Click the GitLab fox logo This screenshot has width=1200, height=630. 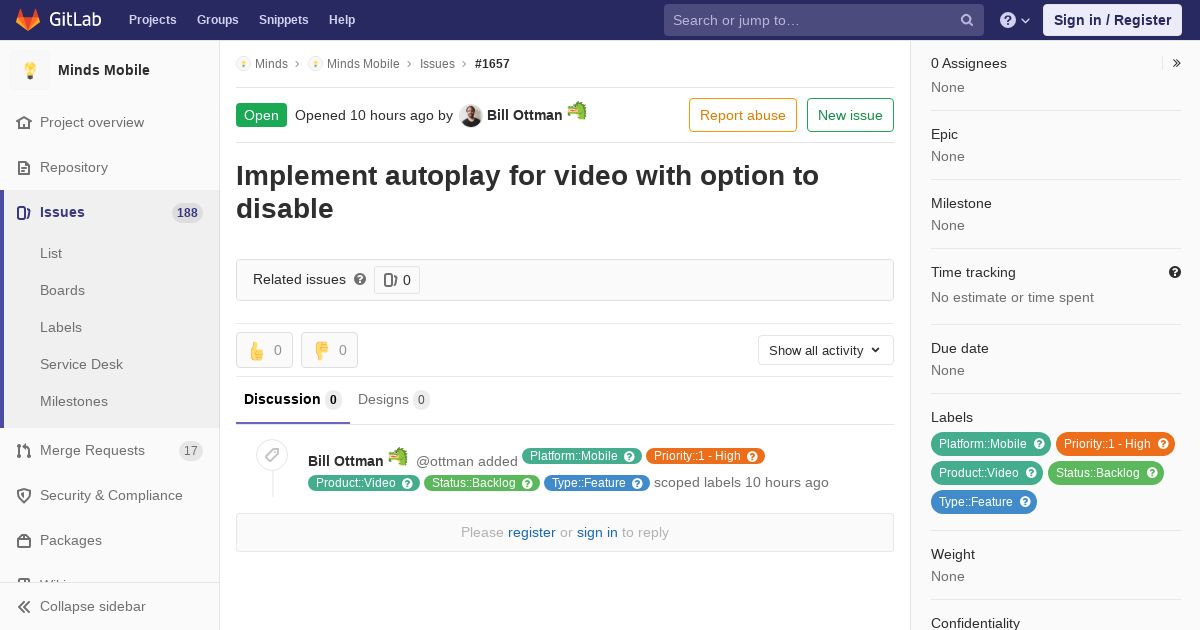click(x=28, y=19)
